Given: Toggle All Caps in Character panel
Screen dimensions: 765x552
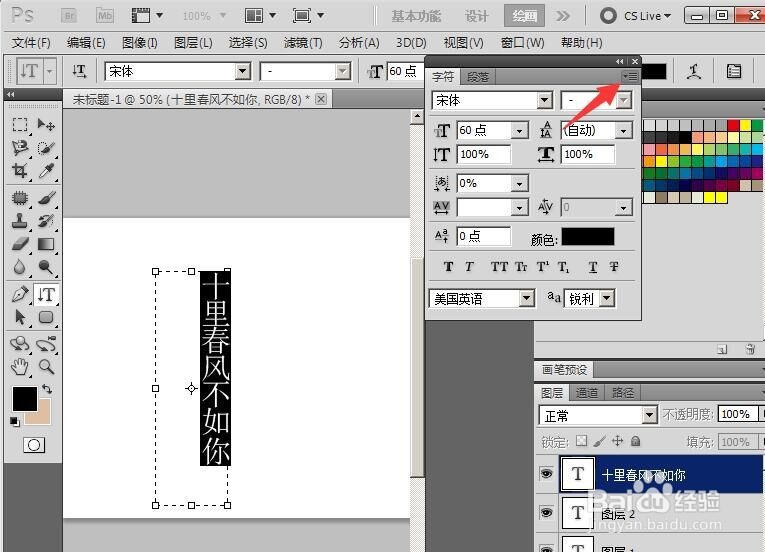Looking at the screenshot, I should coord(499,267).
